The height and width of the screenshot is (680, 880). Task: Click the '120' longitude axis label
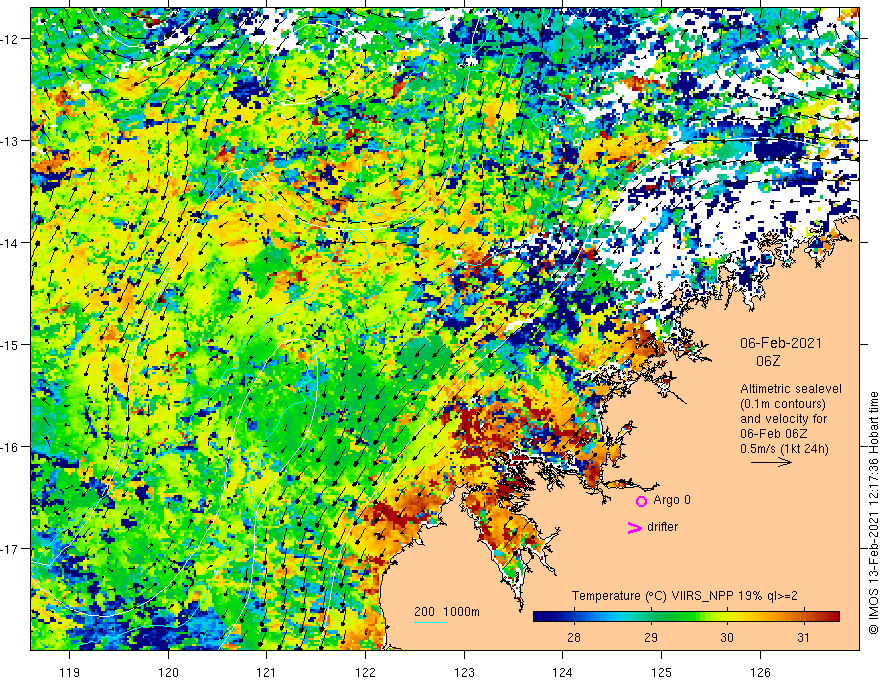point(168,672)
